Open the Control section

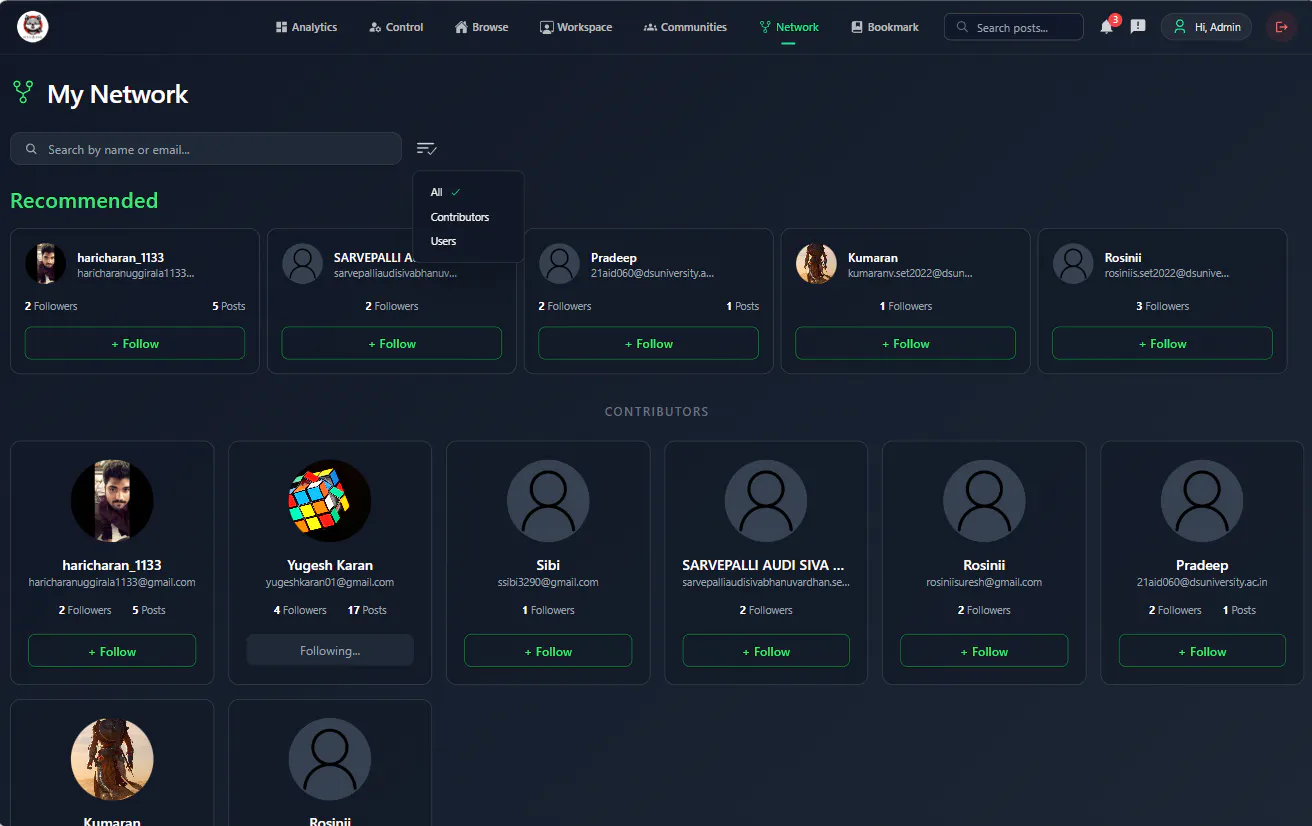[396, 27]
